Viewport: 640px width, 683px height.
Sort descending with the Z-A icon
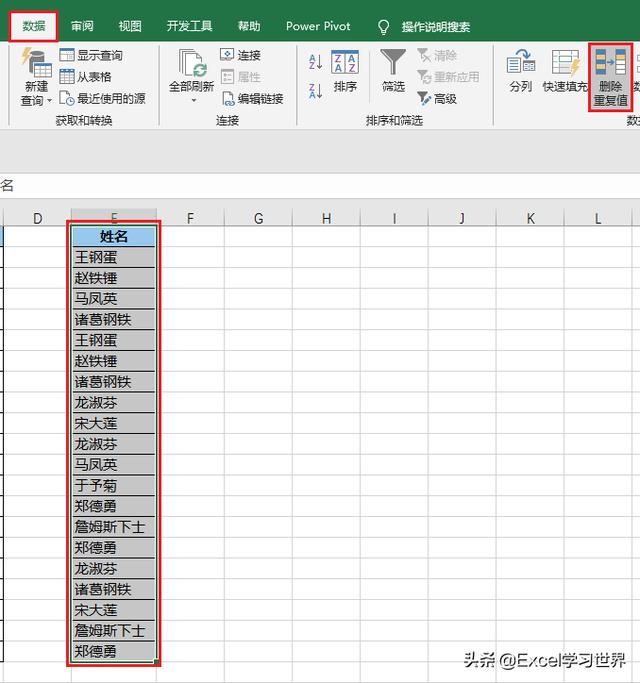pos(315,91)
